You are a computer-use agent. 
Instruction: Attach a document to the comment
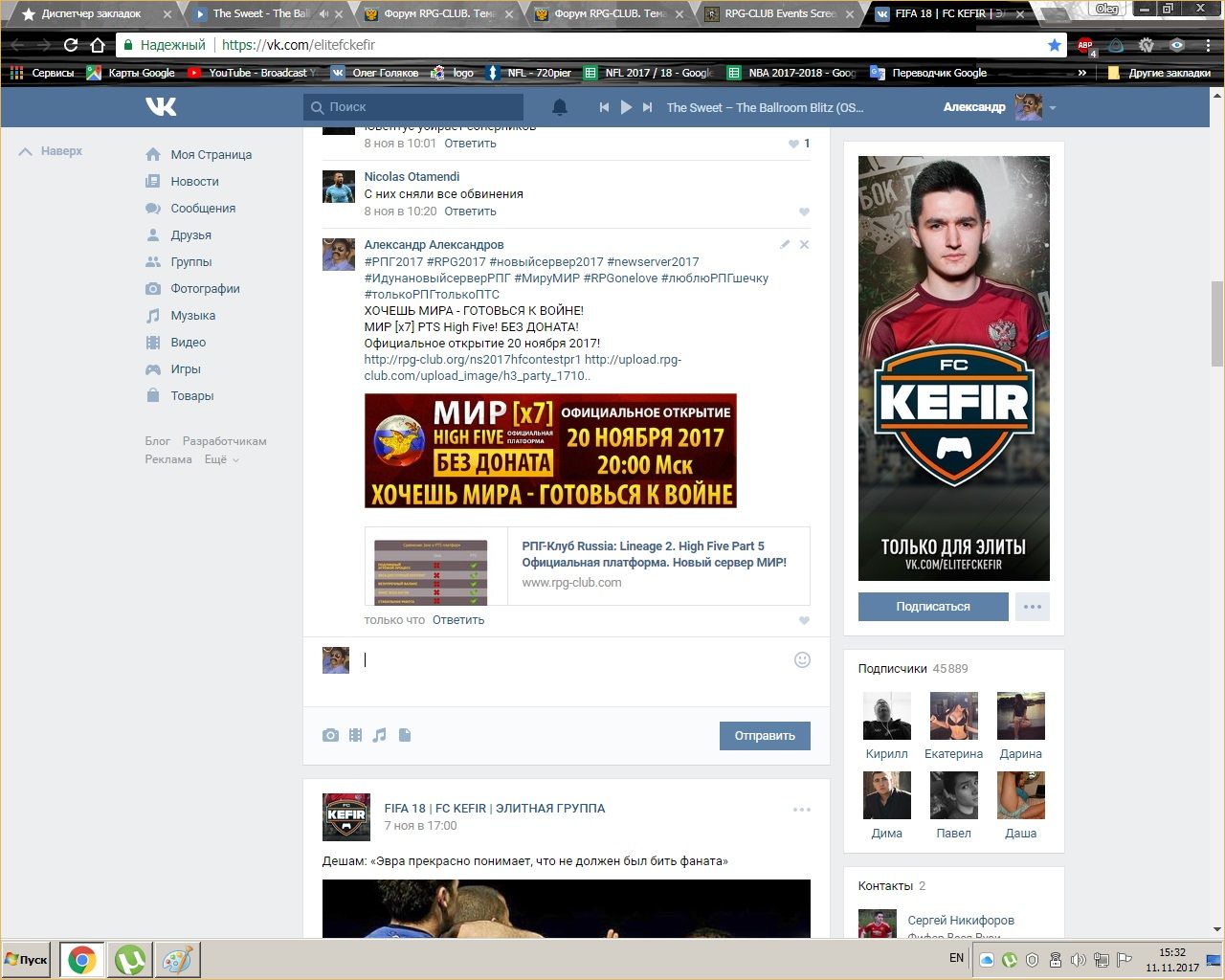[405, 735]
